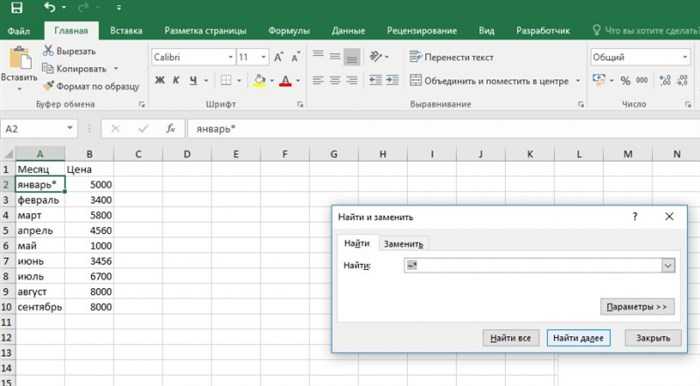
Task: Click the insert function fx icon
Action: [171, 129]
